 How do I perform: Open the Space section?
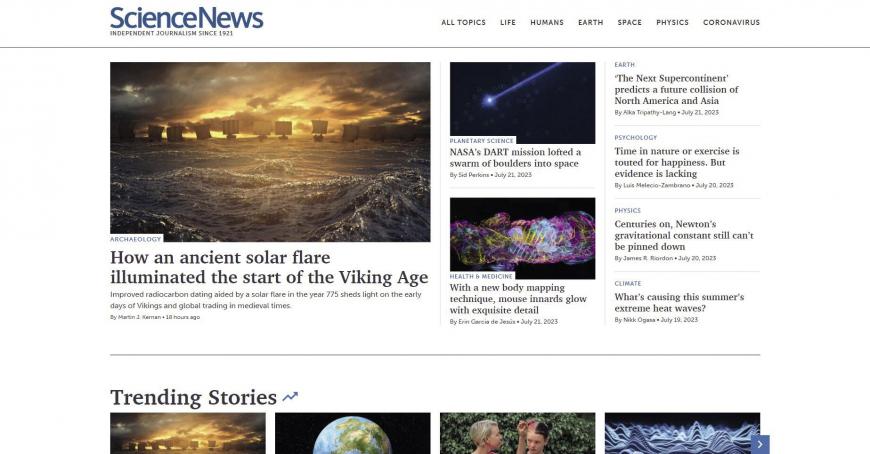point(629,23)
